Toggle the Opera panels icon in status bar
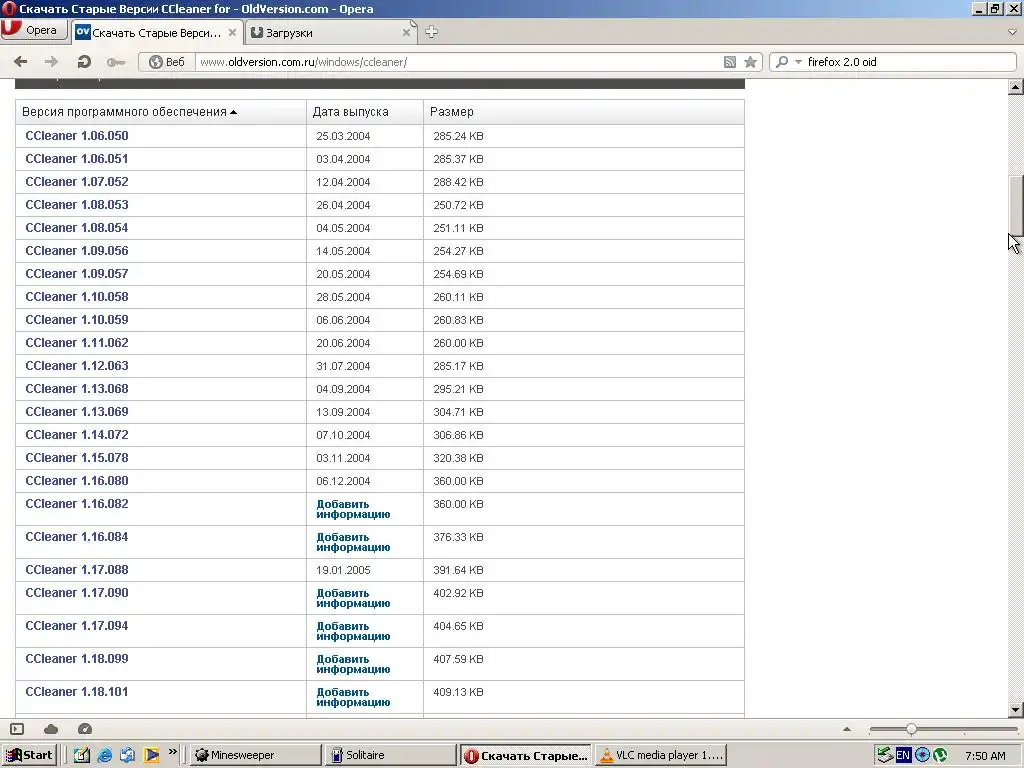Screen dimensions: 1024x768 click(x=17, y=729)
